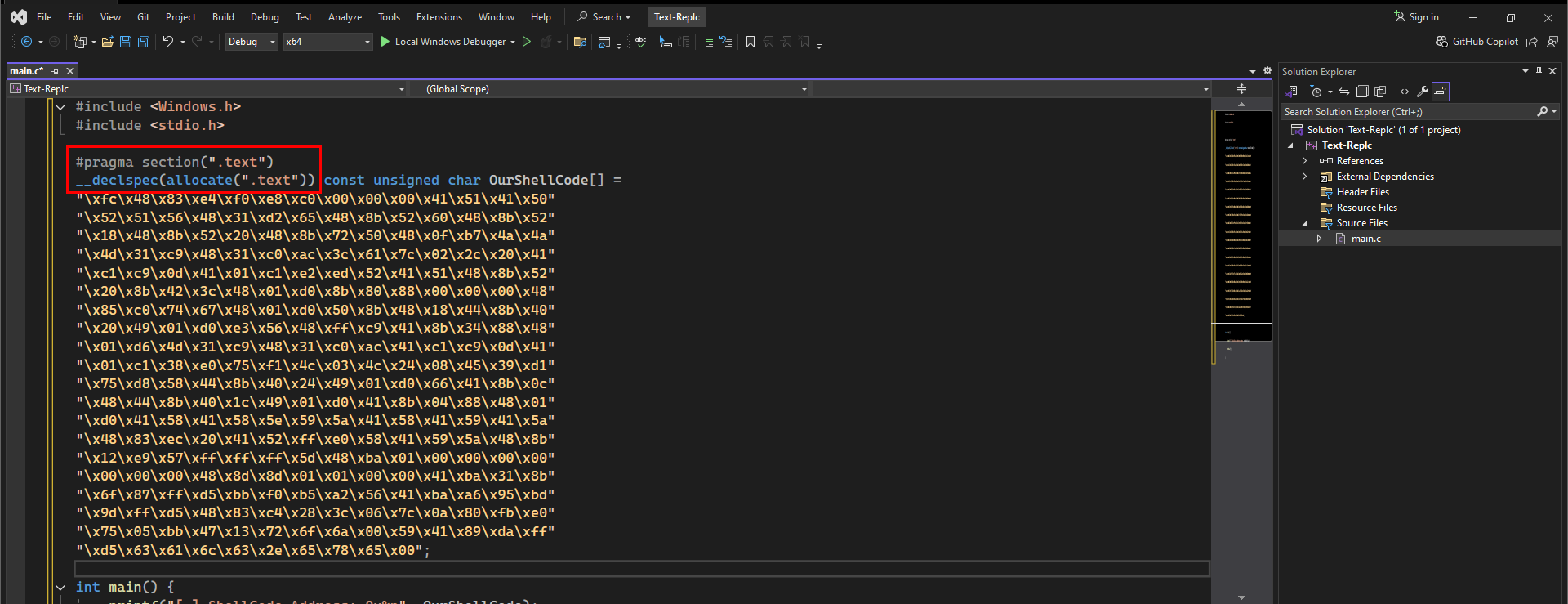The width and height of the screenshot is (1568, 604).
Task: Close the main.c tab
Action: click(x=70, y=71)
